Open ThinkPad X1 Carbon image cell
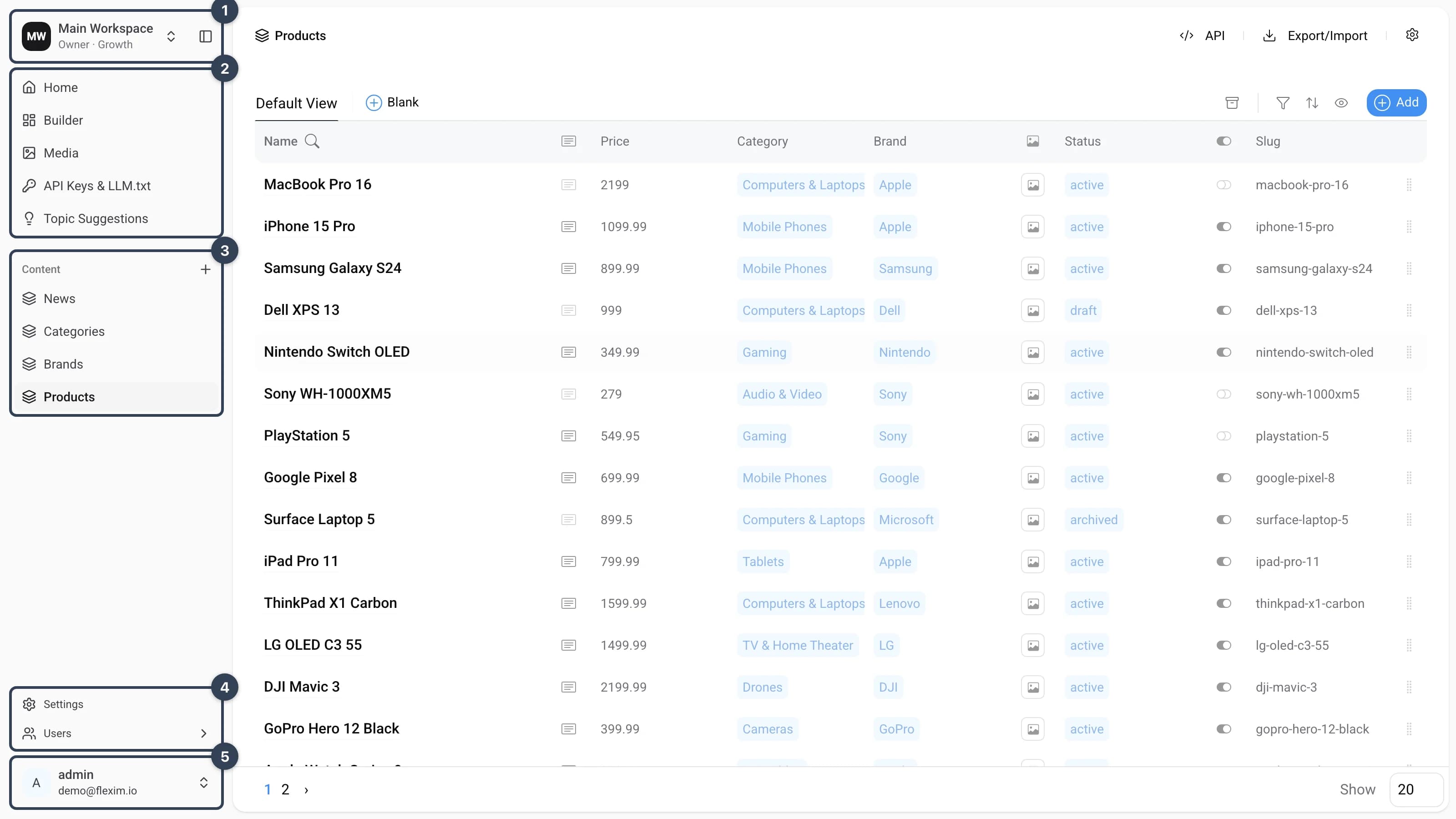The image size is (1456, 819). tap(1033, 603)
